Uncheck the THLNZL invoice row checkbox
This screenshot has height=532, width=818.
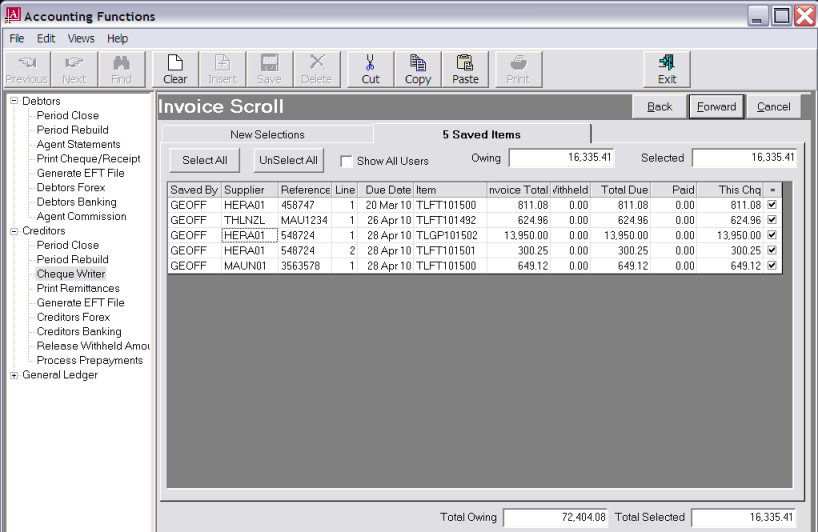tap(771, 220)
